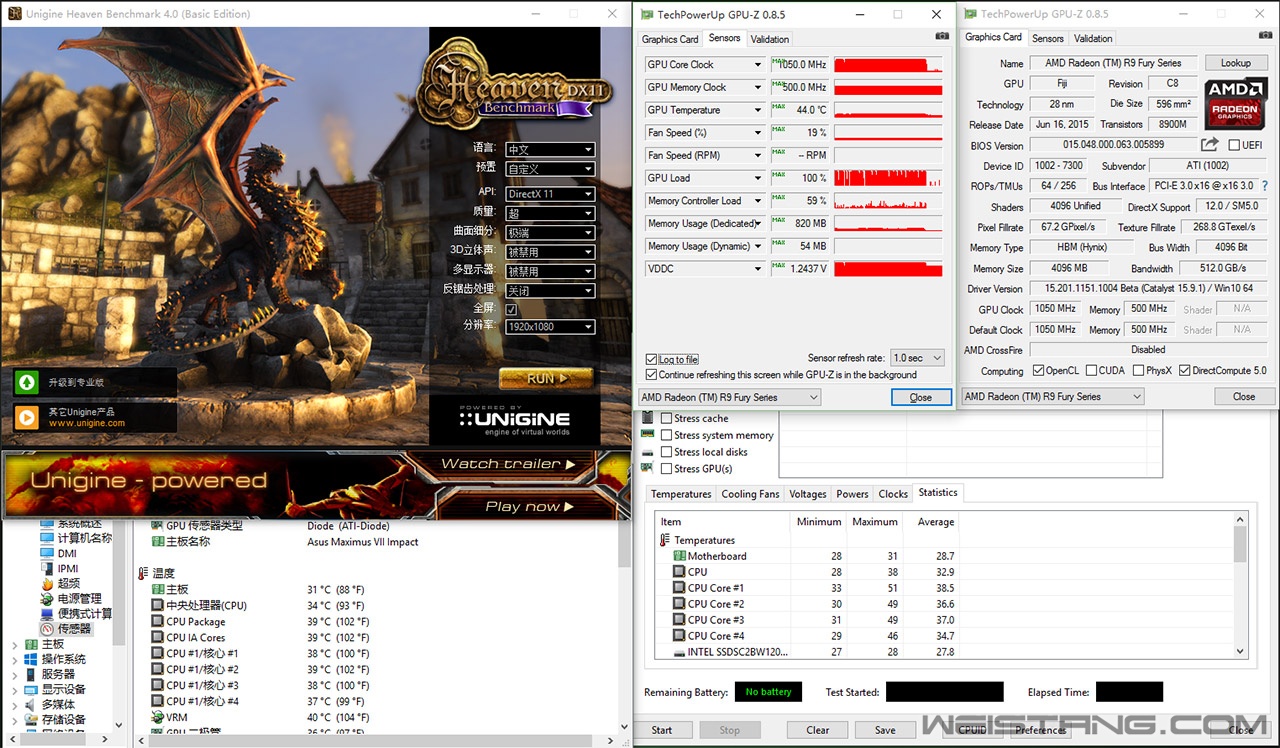Click the Lookup button in GPU-Z
Image resolution: width=1280 pixels, height=748 pixels.
click(x=1235, y=63)
